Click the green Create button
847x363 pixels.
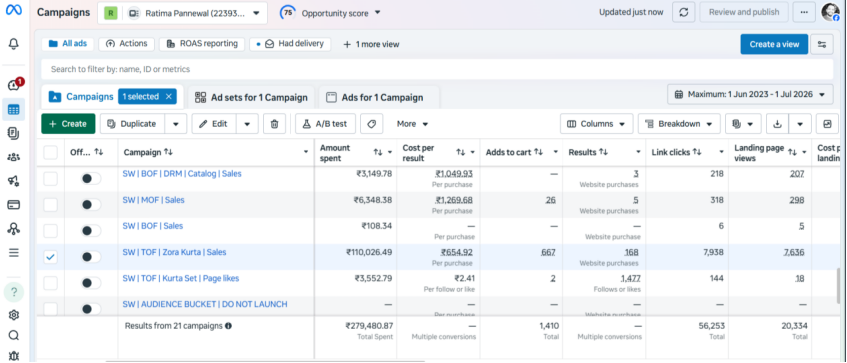[x=68, y=124]
